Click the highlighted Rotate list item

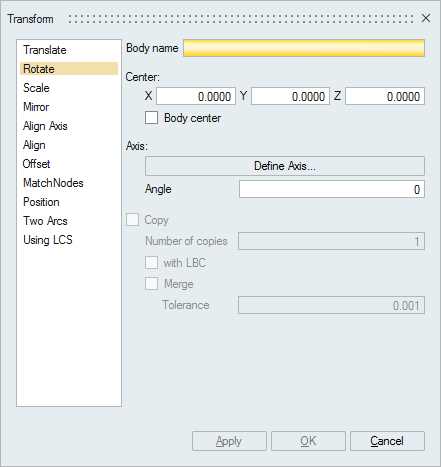pyautogui.click(x=69, y=69)
